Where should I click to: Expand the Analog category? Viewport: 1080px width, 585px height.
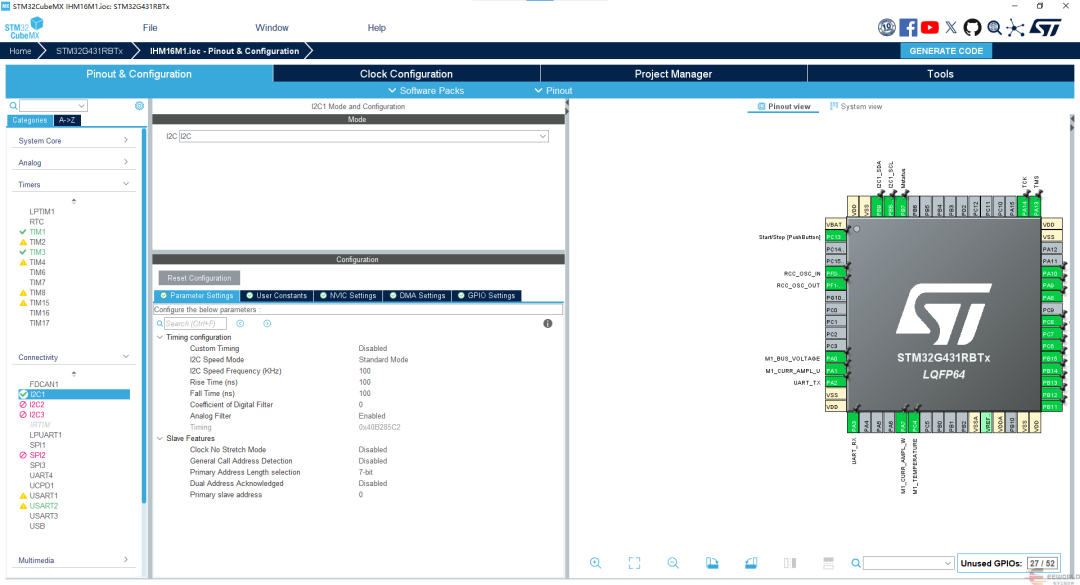tap(72, 163)
